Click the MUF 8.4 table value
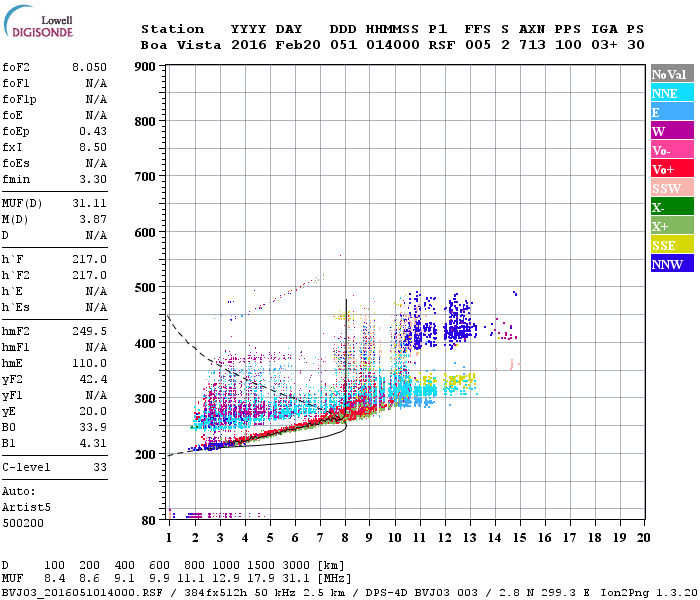Image resolution: width=700 pixels, height=600 pixels. point(54,579)
